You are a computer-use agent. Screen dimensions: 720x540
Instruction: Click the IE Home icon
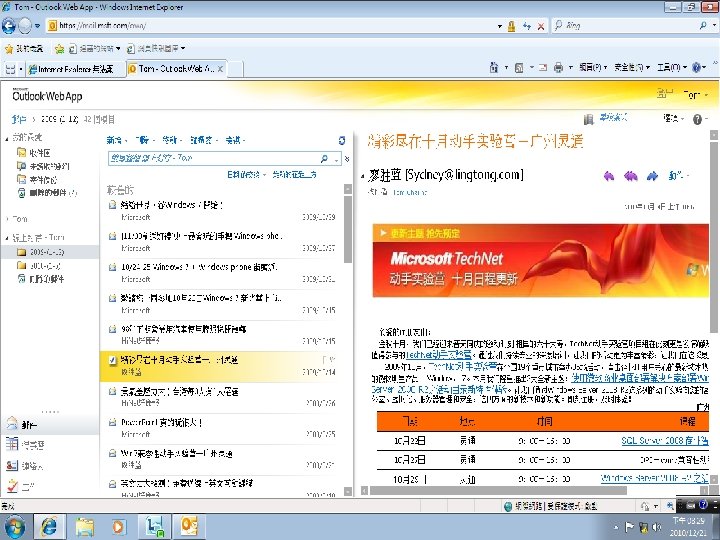[x=494, y=68]
